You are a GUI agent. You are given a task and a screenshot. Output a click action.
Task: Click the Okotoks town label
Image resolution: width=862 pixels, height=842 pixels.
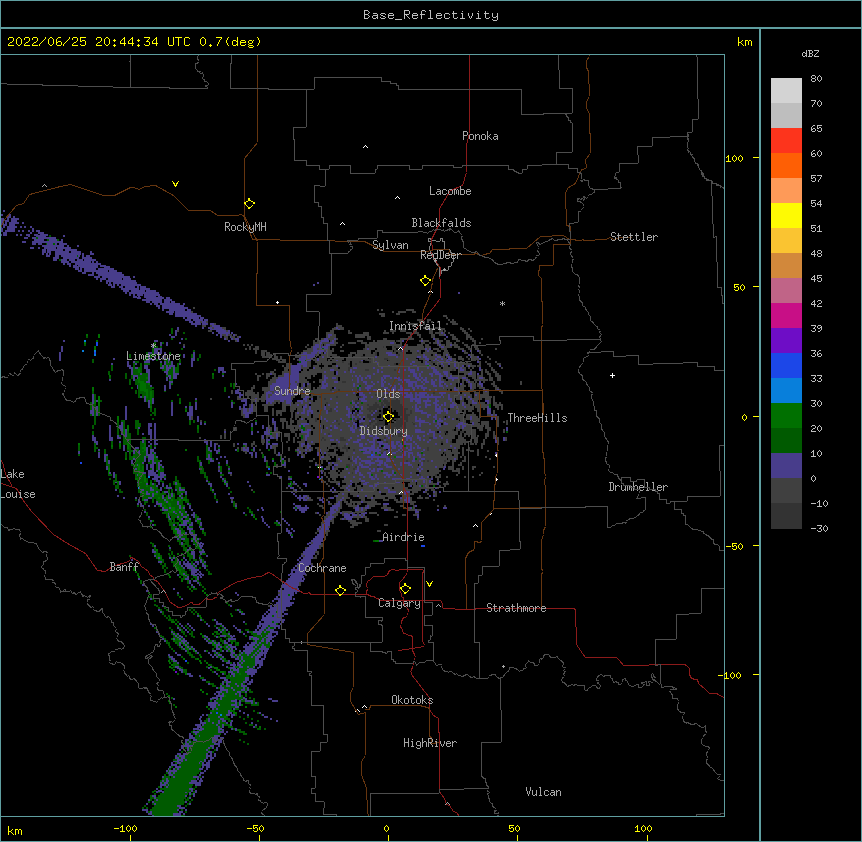coord(412,700)
